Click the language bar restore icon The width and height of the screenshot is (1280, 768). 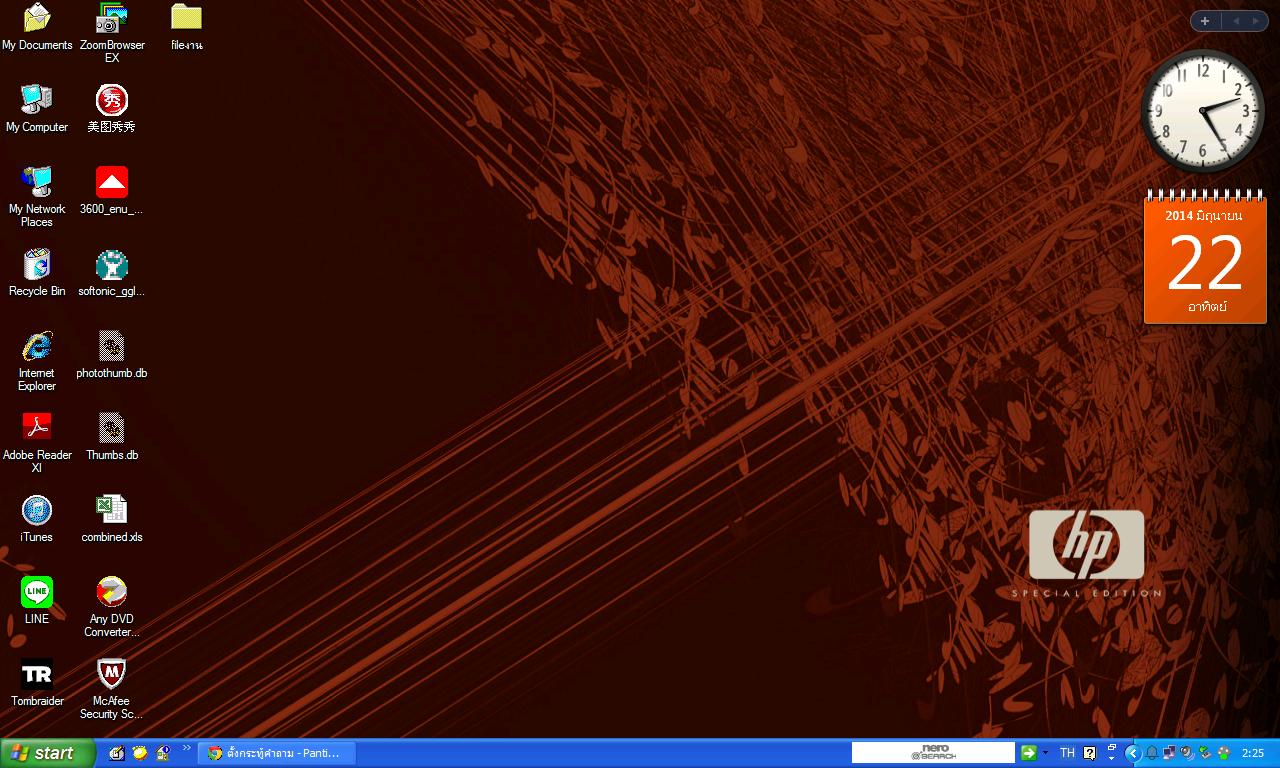click(x=1111, y=748)
